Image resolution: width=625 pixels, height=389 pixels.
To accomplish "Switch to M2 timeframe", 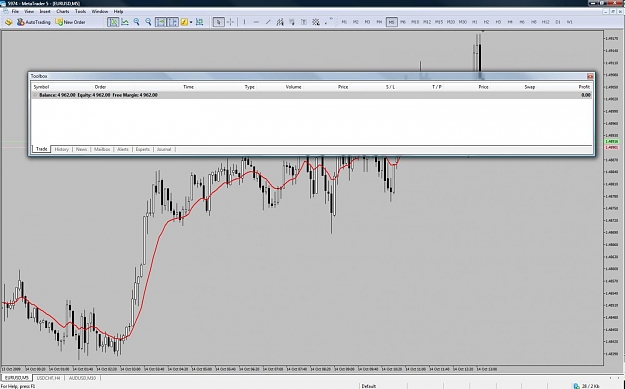I will [356, 22].
